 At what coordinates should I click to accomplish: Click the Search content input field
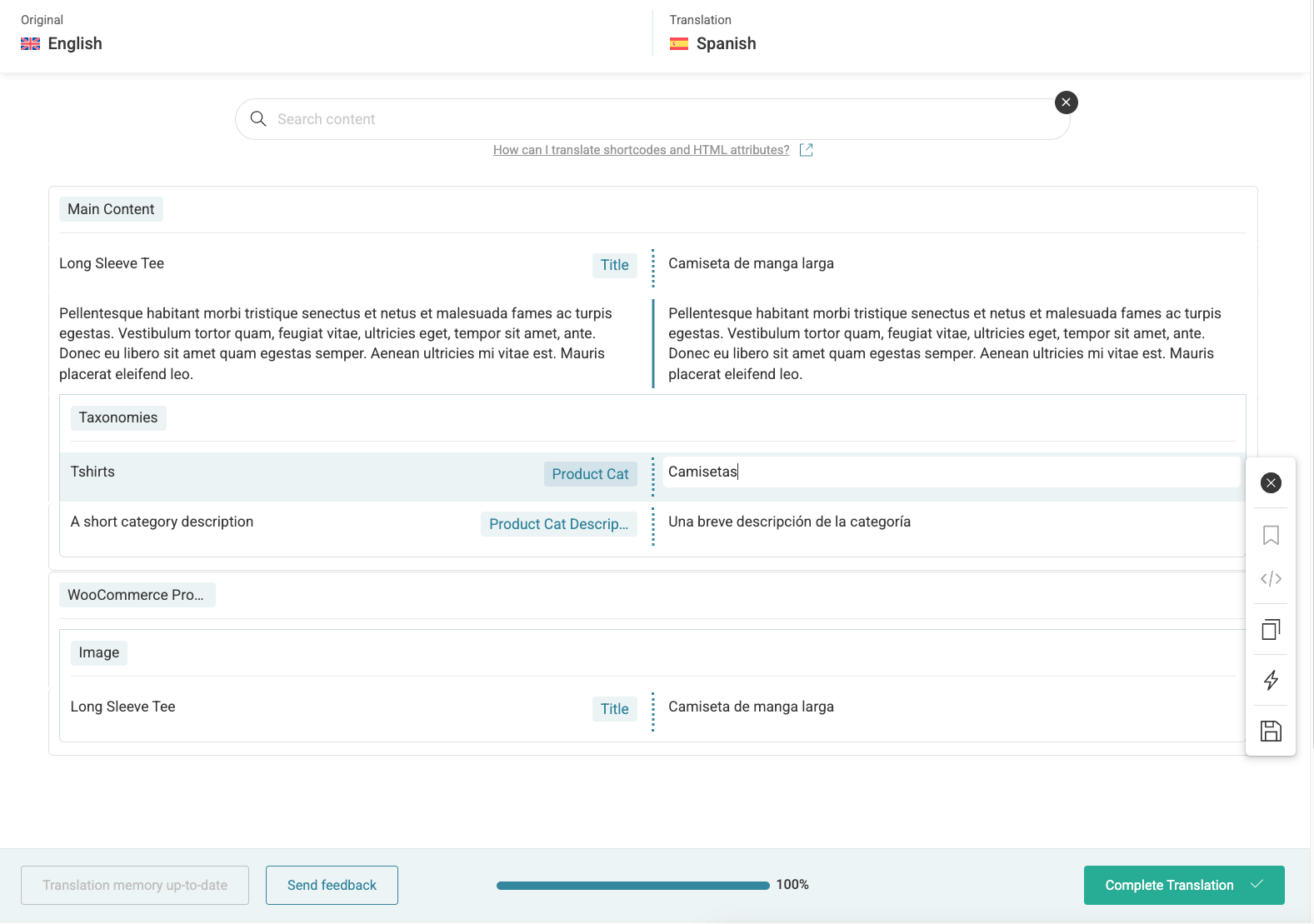pos(652,119)
